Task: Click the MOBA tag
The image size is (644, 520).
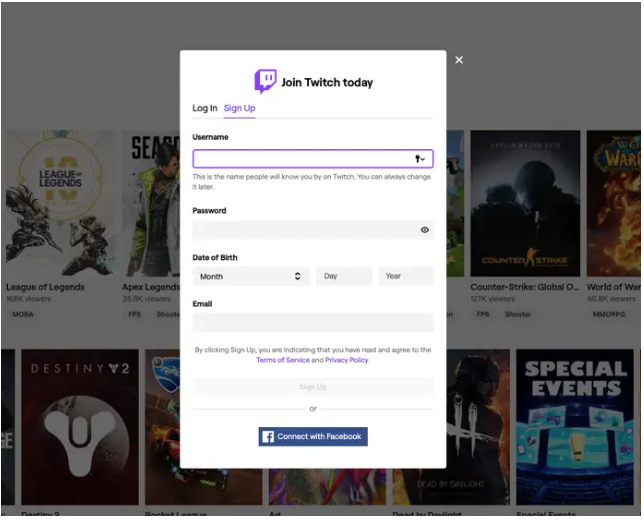Action: tap(23, 314)
